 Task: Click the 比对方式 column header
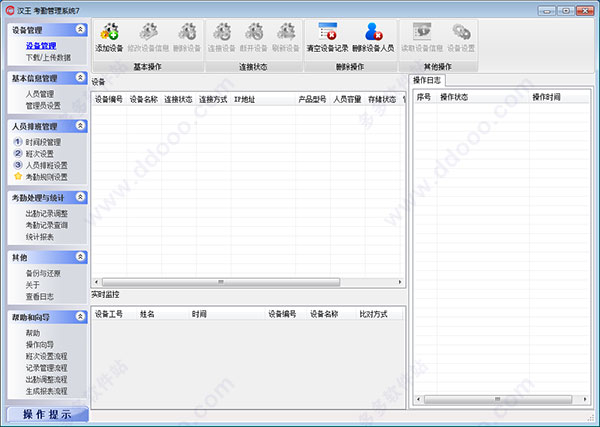379,314
